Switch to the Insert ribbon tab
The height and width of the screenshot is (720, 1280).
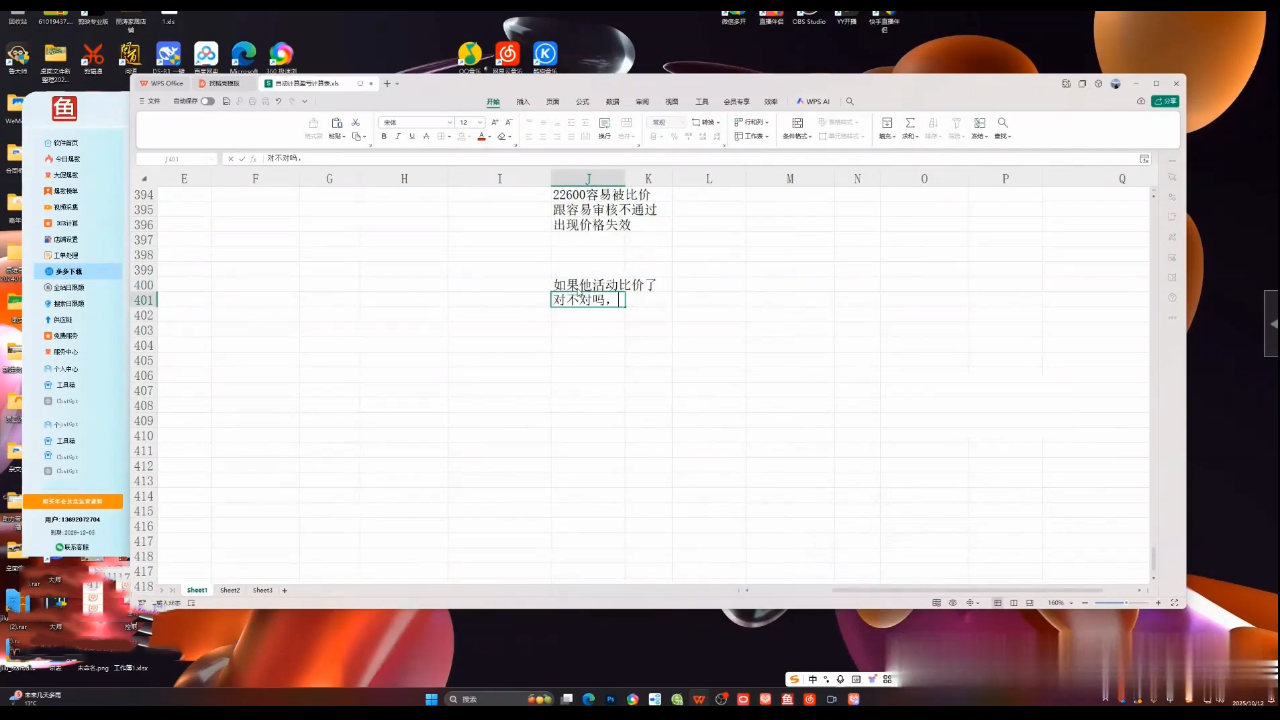coord(522,101)
